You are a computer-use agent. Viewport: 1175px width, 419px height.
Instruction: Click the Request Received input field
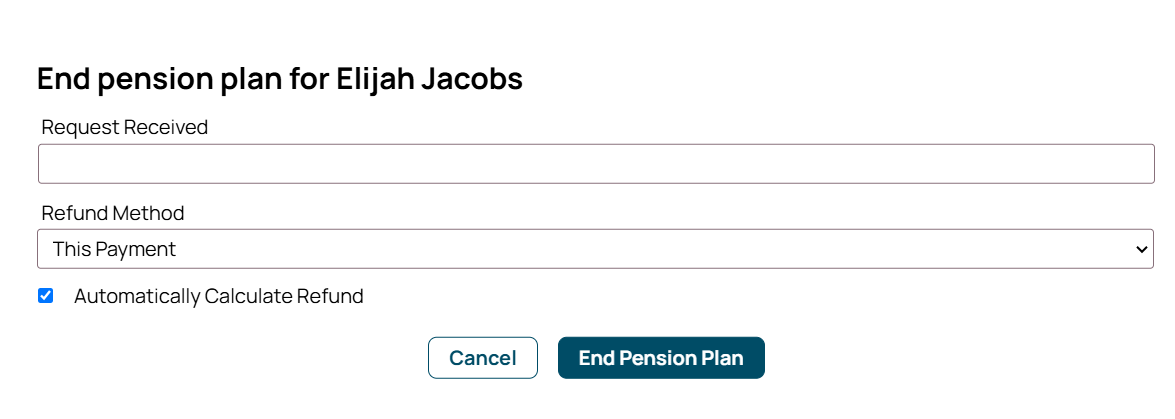point(596,164)
